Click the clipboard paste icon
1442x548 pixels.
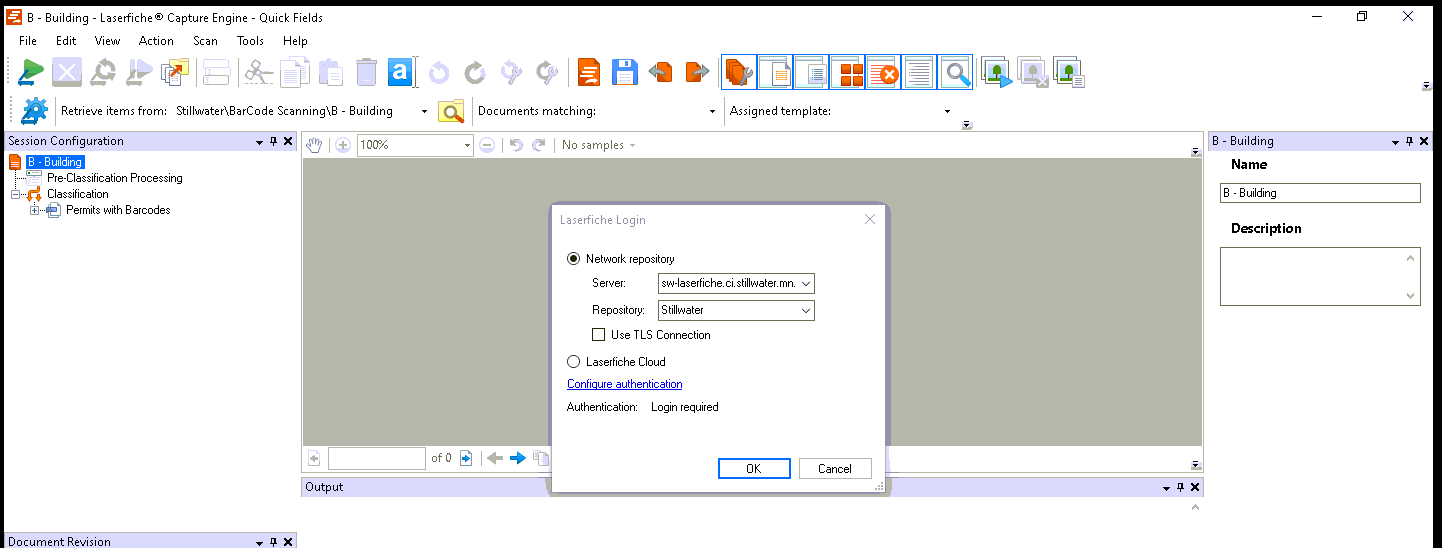coord(331,73)
